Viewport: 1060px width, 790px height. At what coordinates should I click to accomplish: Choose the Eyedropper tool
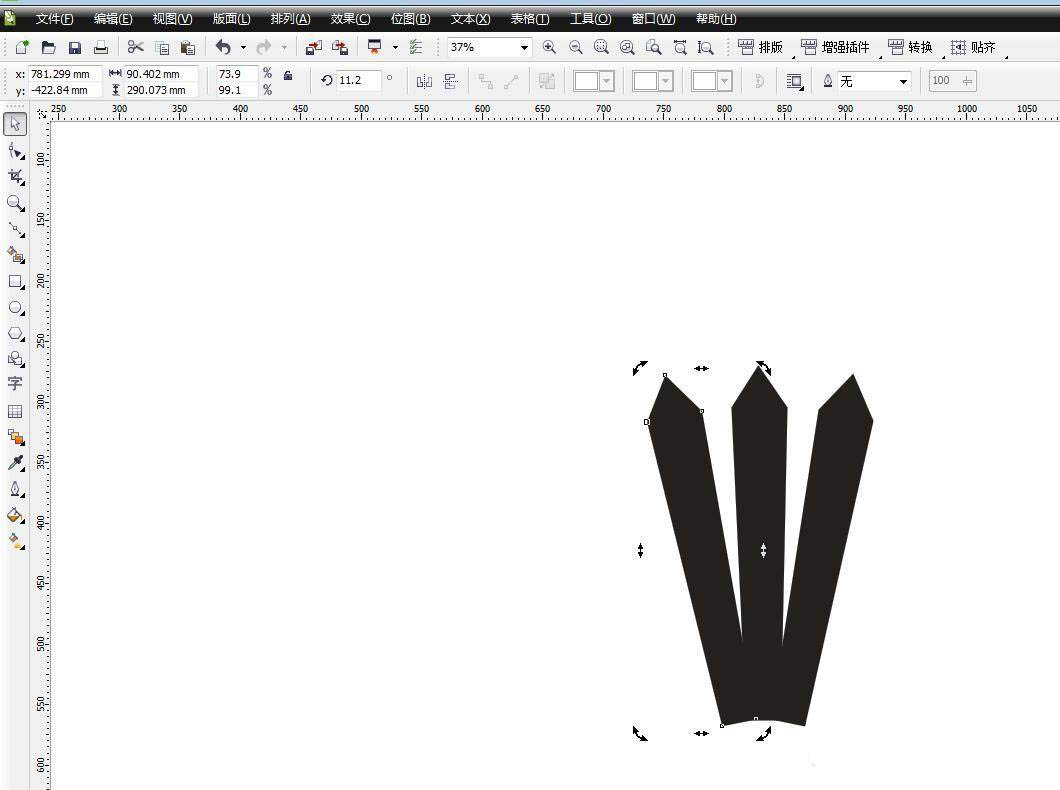point(15,463)
